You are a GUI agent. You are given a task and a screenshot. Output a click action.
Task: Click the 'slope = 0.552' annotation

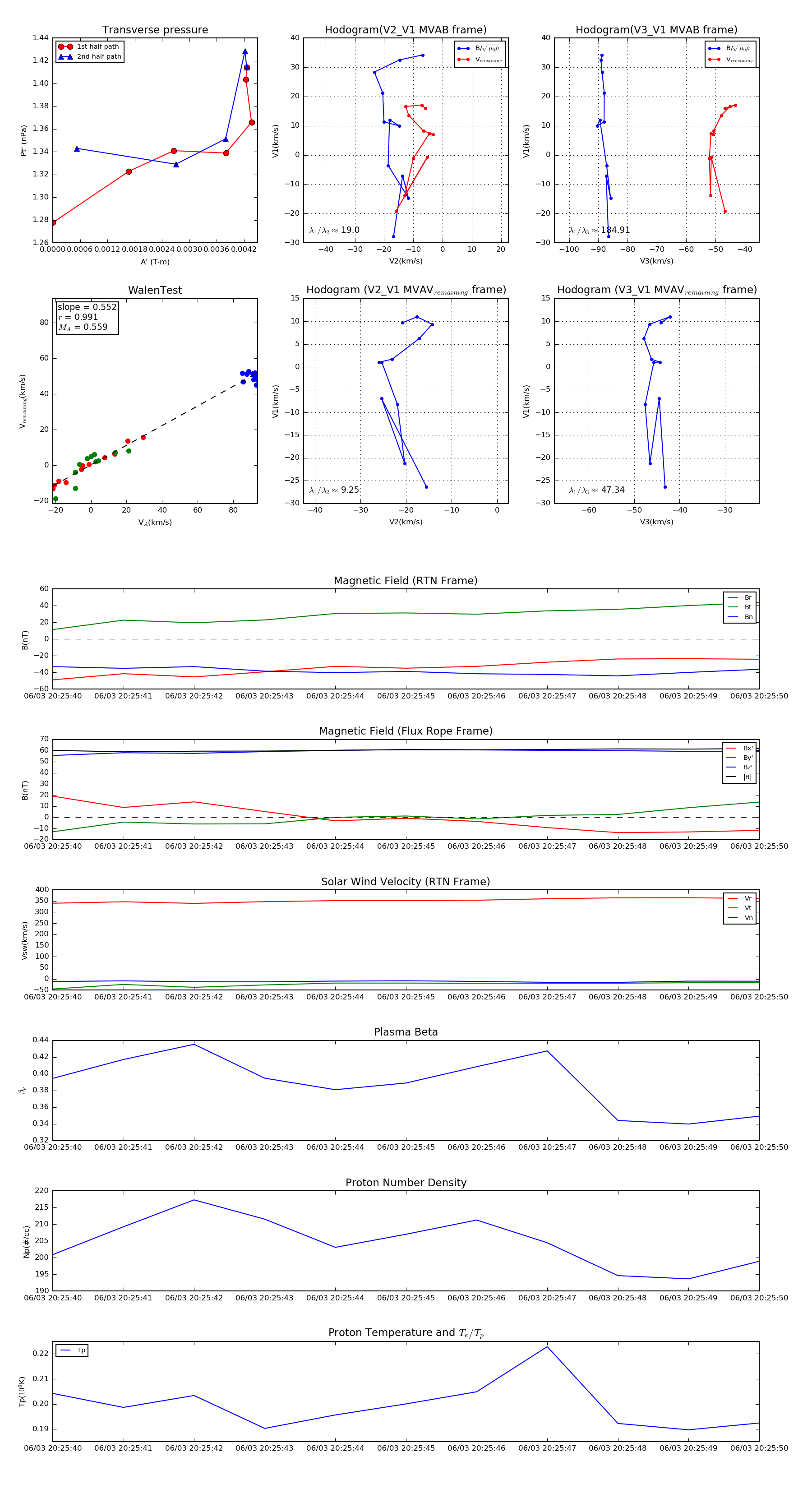click(x=87, y=307)
